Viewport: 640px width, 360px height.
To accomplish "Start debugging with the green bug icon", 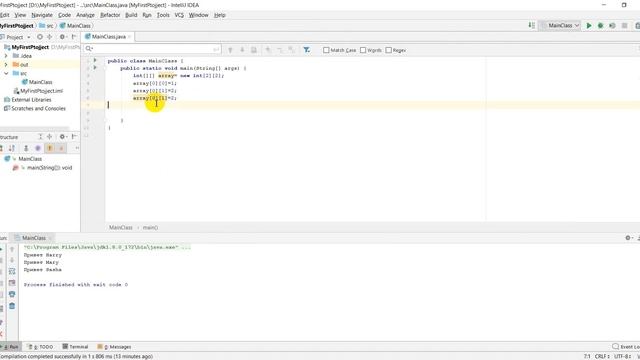I will (x=600, y=26).
